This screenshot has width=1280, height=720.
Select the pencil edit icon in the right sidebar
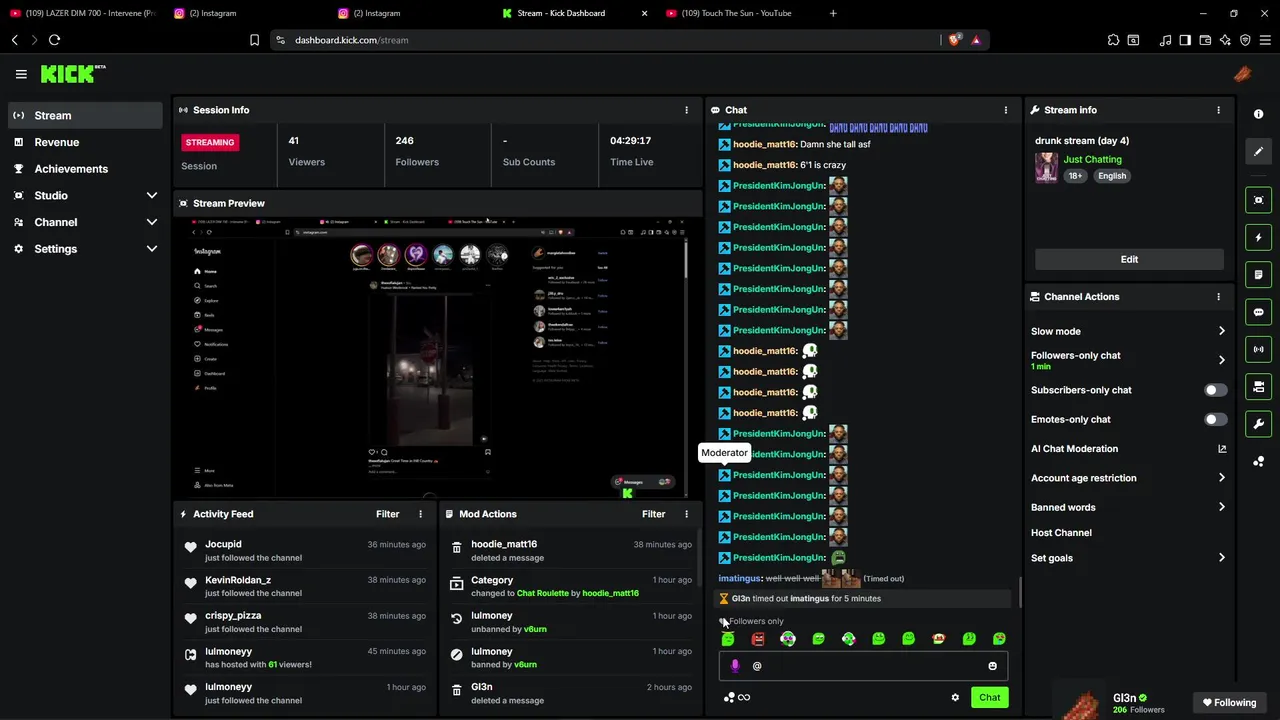(1259, 151)
